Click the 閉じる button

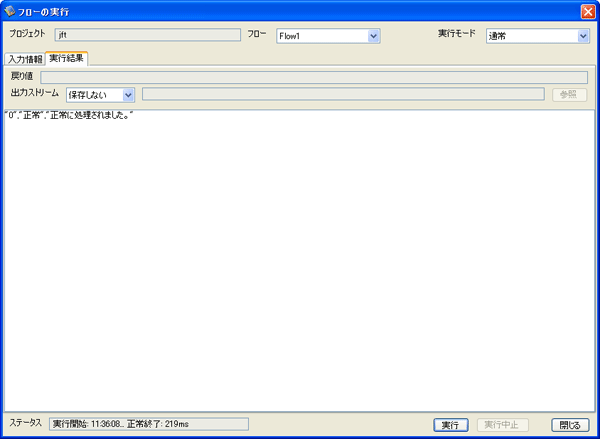click(x=569, y=425)
